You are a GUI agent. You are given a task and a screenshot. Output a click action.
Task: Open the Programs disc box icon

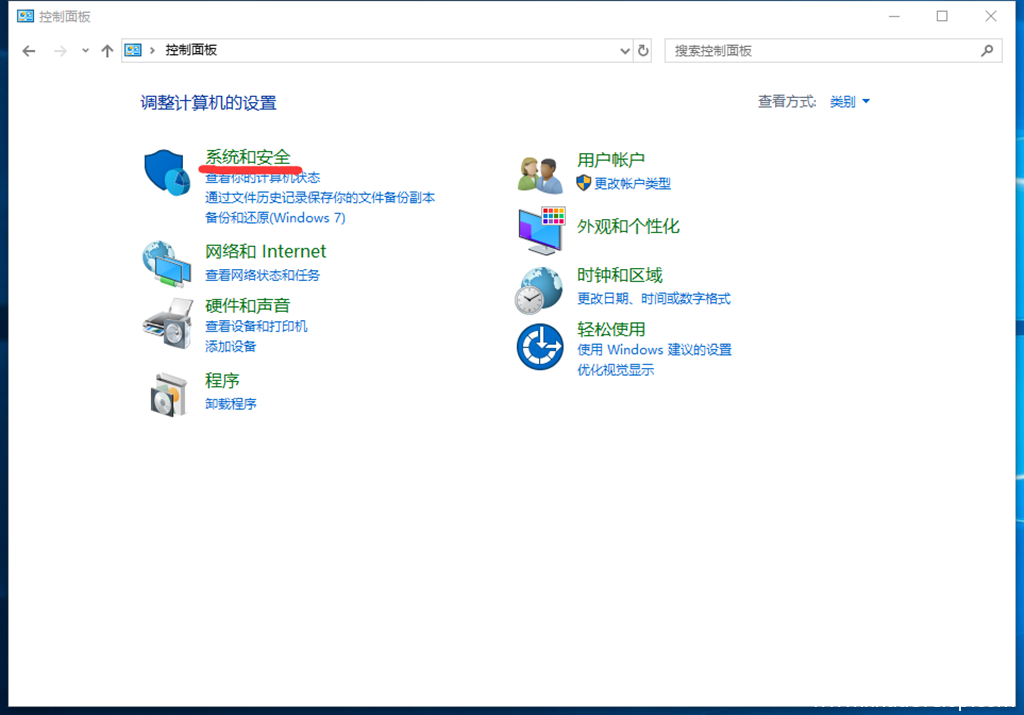click(168, 393)
